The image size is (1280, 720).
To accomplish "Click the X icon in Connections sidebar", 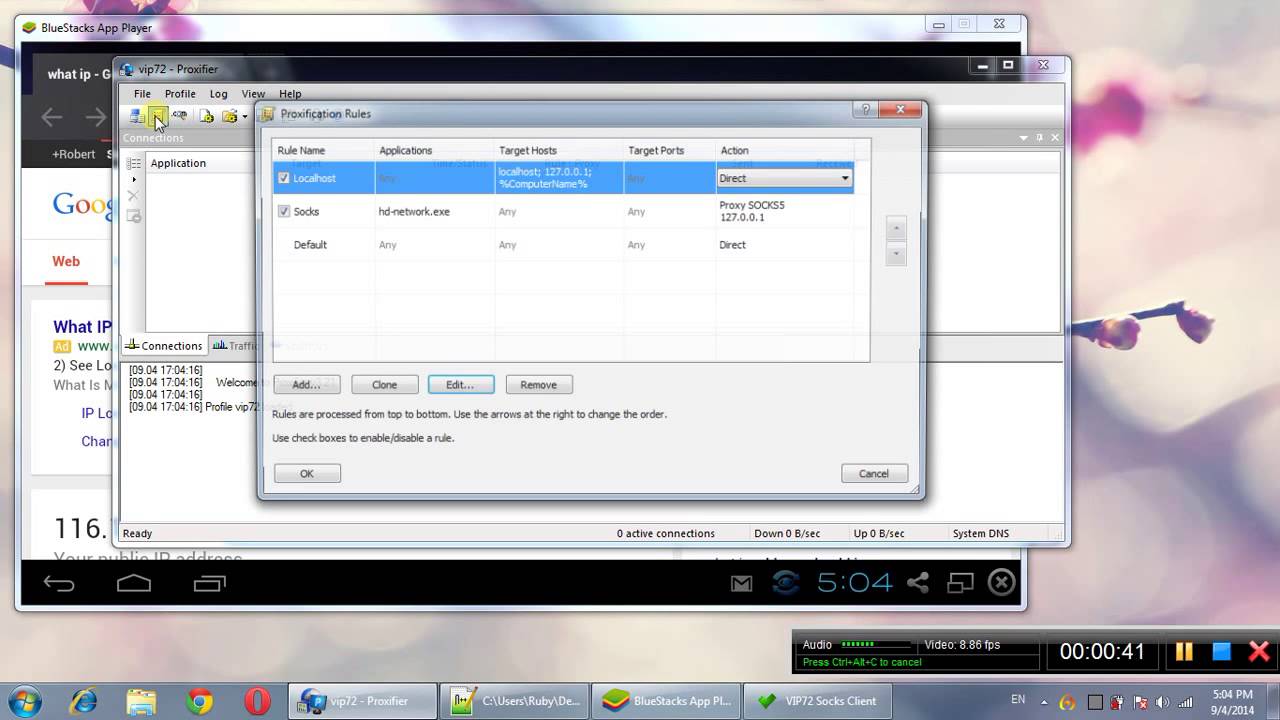I will click(134, 197).
